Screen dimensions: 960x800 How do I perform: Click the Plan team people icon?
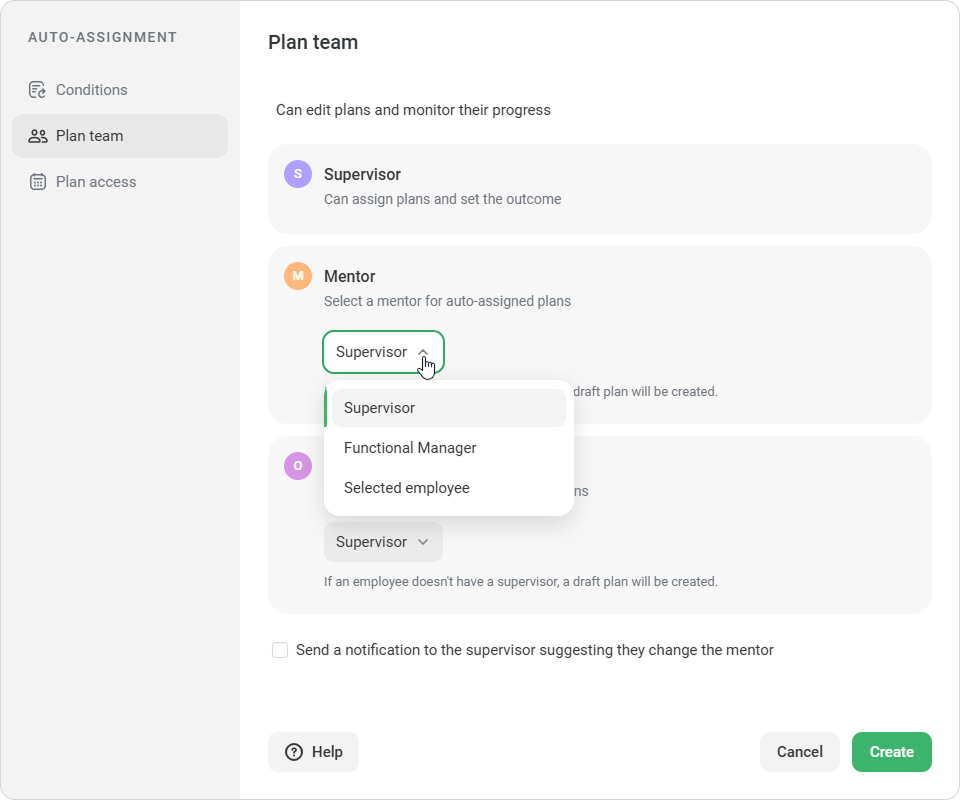click(38, 136)
